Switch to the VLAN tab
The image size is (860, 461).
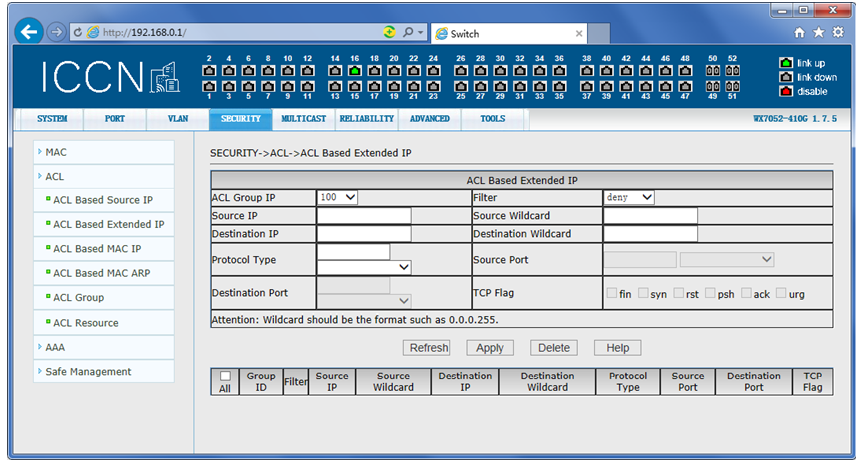pos(178,119)
